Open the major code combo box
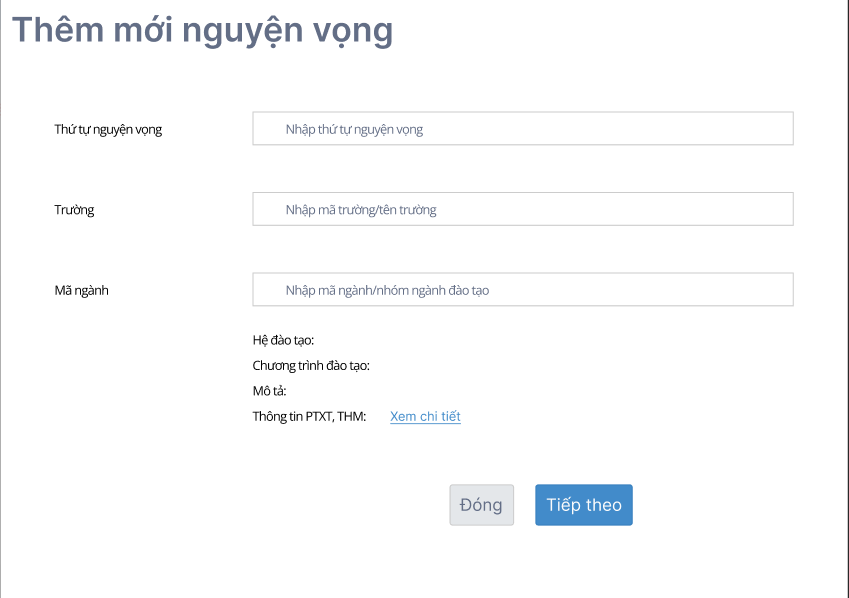The image size is (849, 598). [x=522, y=290]
